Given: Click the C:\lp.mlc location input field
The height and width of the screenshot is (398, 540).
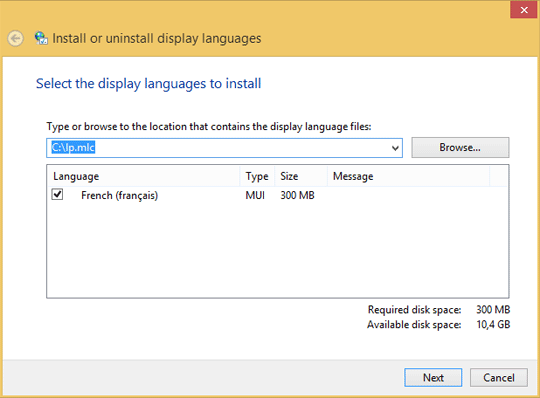Looking at the screenshot, I should (x=224, y=148).
